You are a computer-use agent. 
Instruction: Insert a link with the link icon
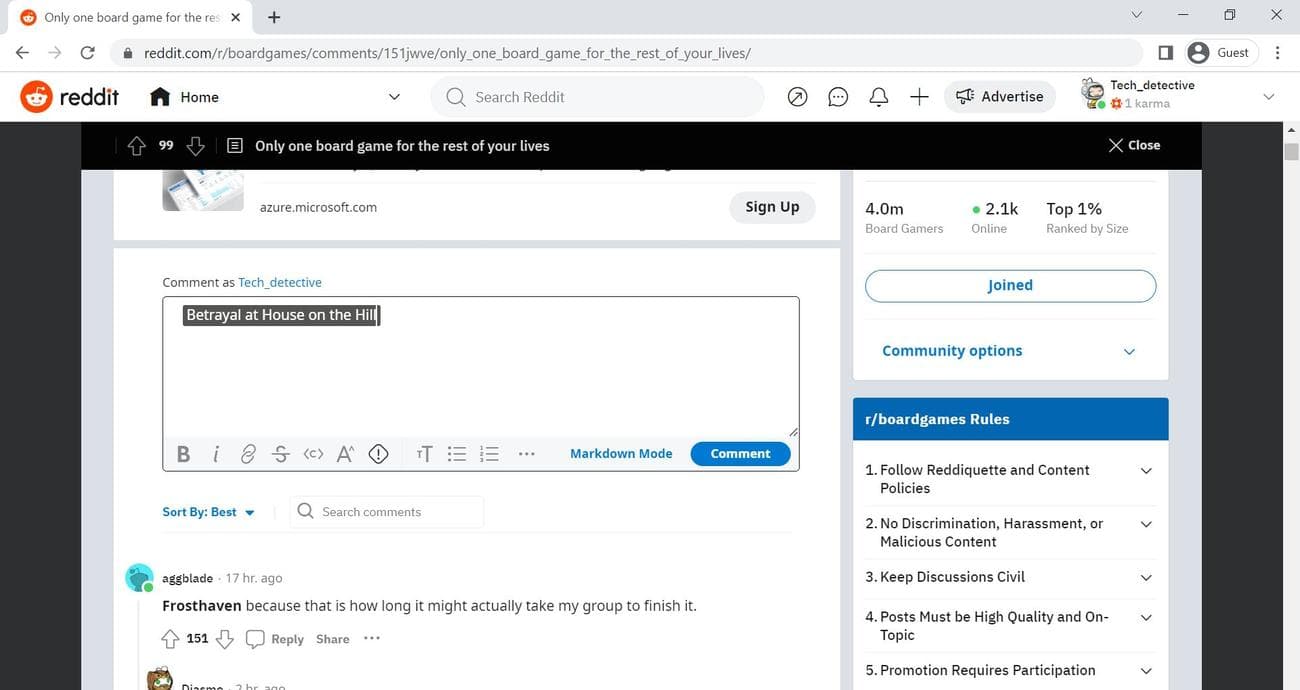(248, 454)
